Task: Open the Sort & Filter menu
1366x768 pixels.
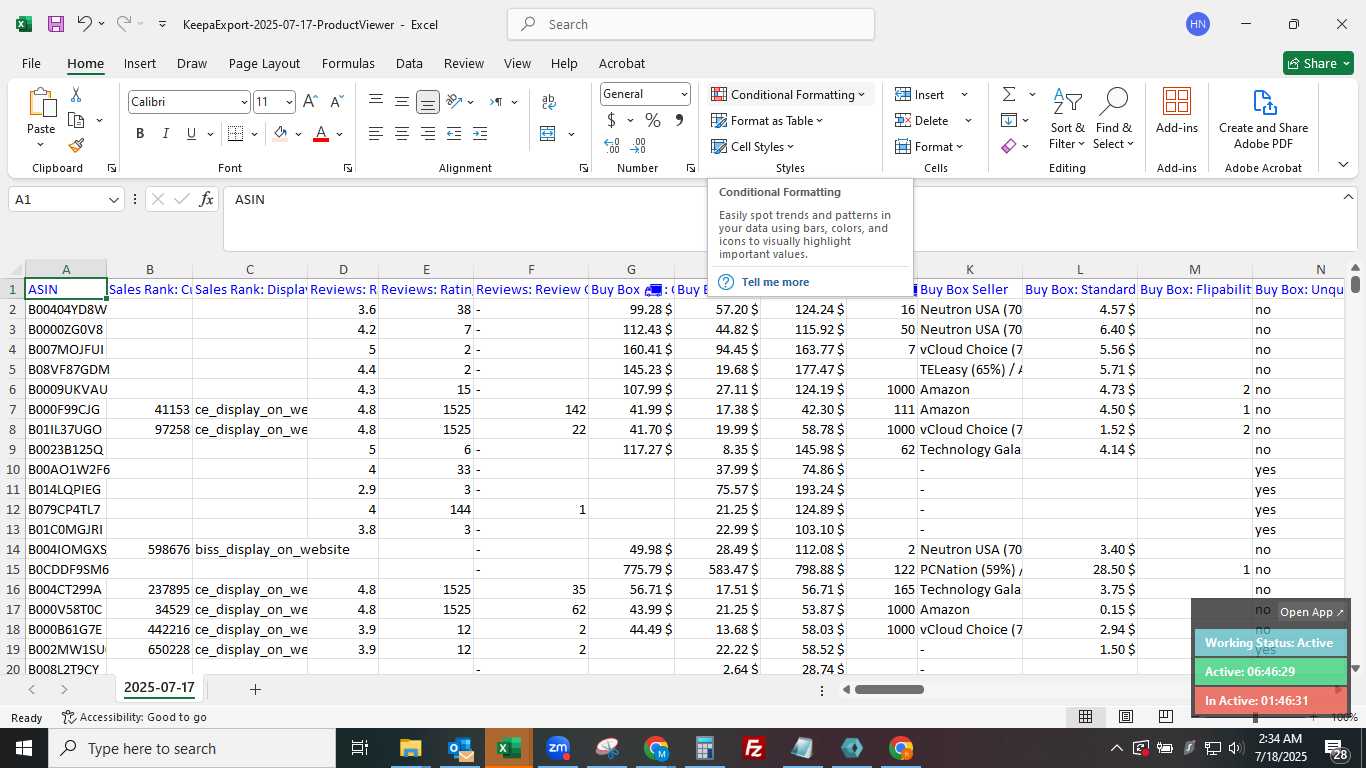Action: pyautogui.click(x=1067, y=119)
